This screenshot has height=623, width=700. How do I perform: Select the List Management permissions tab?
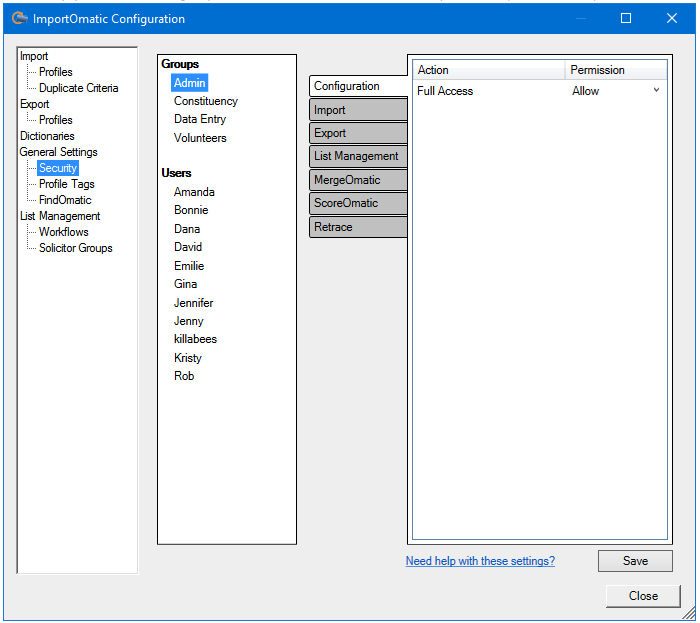(358, 156)
